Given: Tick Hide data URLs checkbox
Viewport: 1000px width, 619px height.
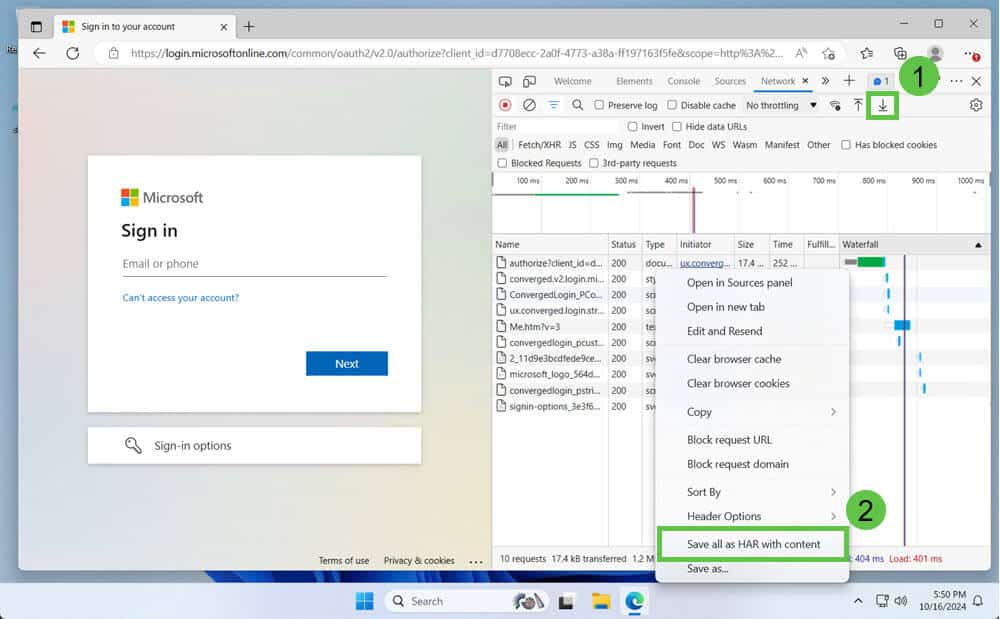Looking at the screenshot, I should point(677,126).
